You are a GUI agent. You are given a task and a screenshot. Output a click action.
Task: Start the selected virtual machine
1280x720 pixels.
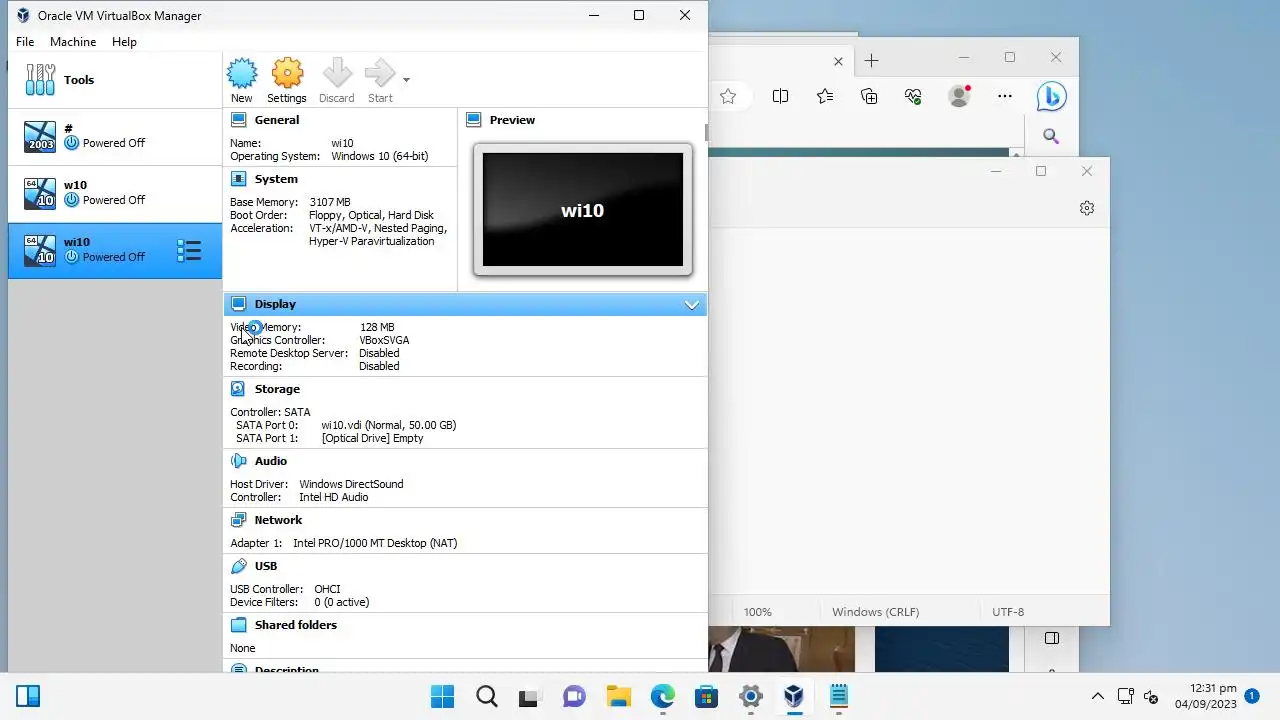[x=380, y=80]
